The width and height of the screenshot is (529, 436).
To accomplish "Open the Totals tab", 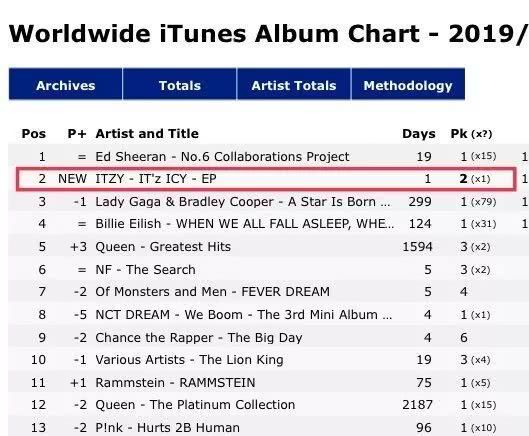I will (180, 84).
